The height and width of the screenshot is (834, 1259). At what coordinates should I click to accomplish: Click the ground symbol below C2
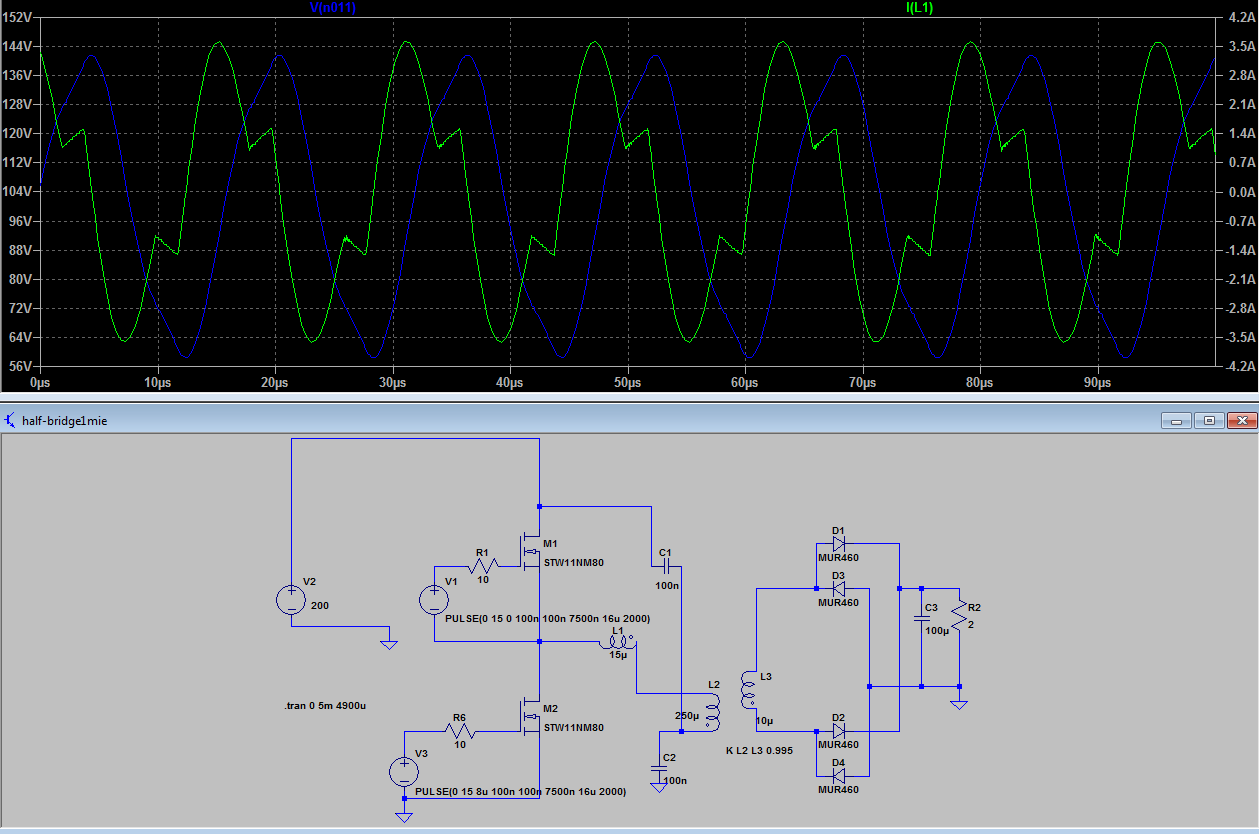(x=658, y=787)
